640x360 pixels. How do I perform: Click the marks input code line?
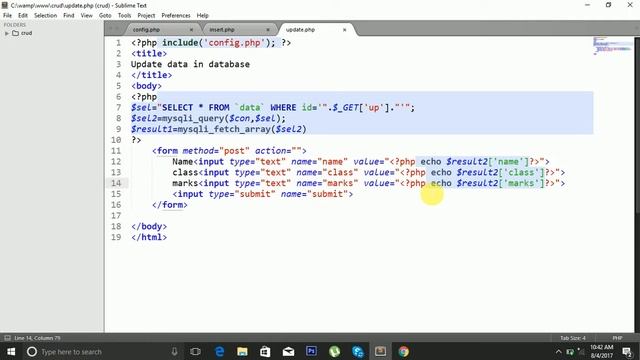(x=369, y=183)
